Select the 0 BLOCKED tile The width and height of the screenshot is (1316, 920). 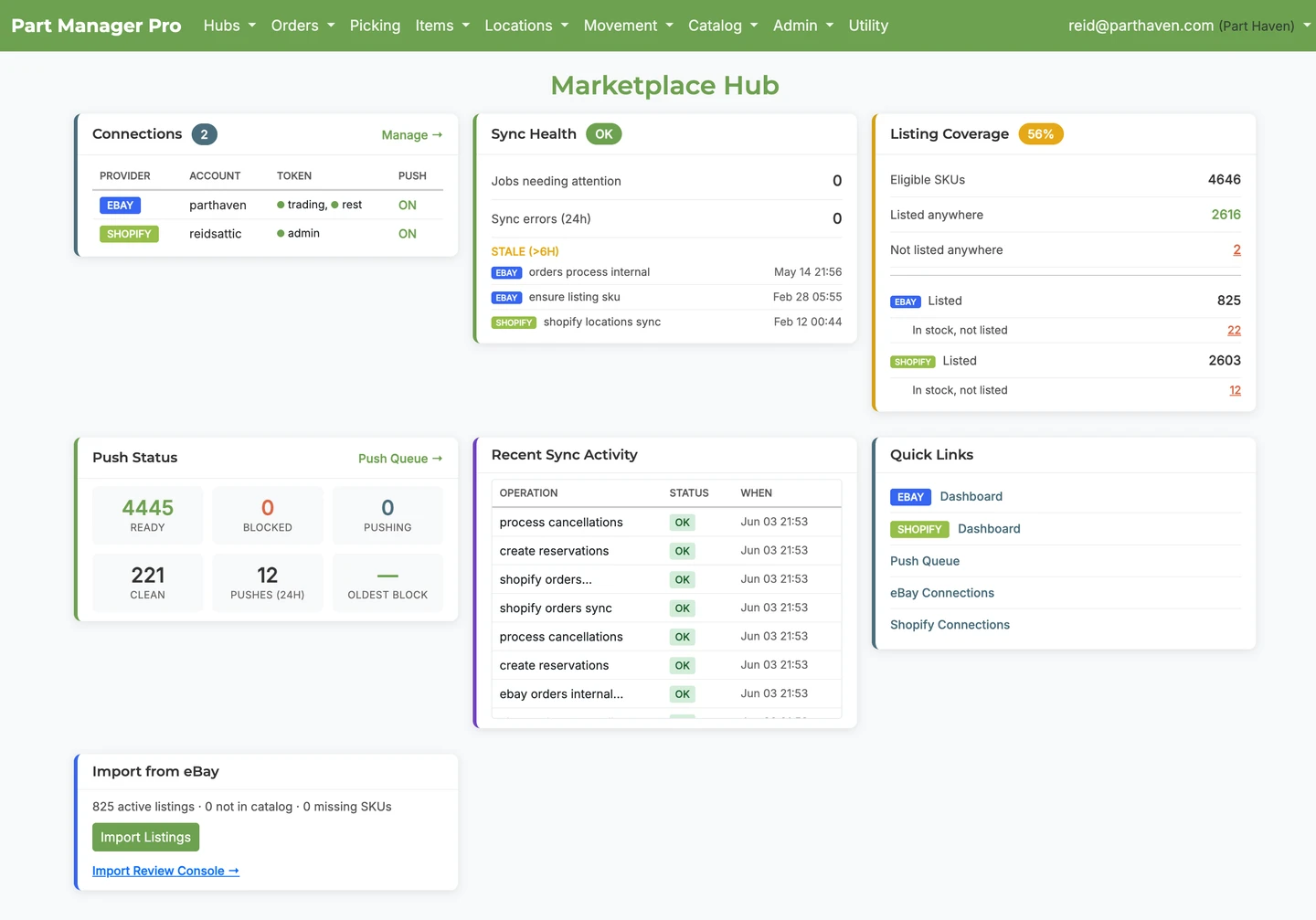coord(268,515)
